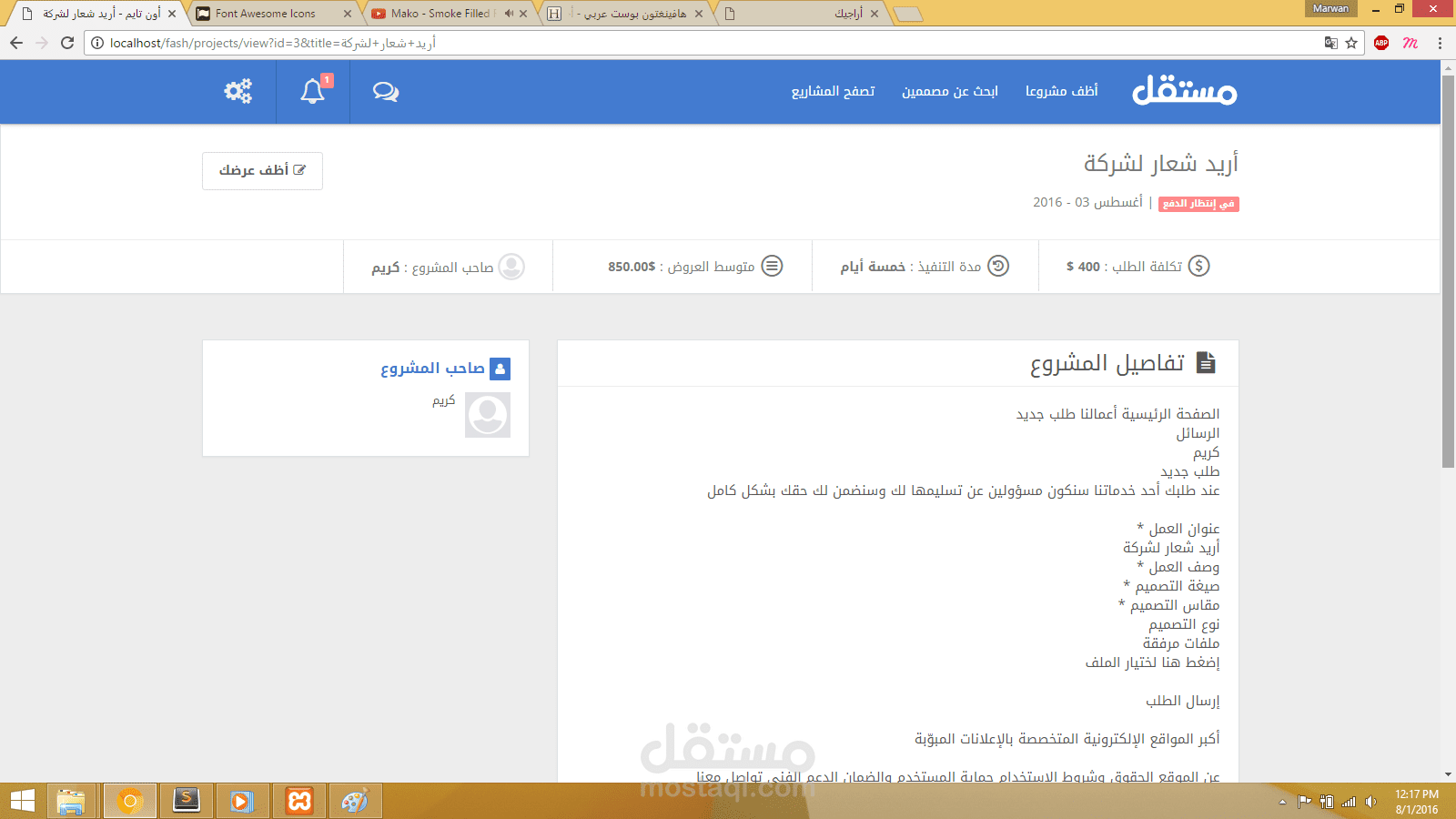Click the site info icon in address bar
Screen dimensions: 1456x819
[x=97, y=43]
